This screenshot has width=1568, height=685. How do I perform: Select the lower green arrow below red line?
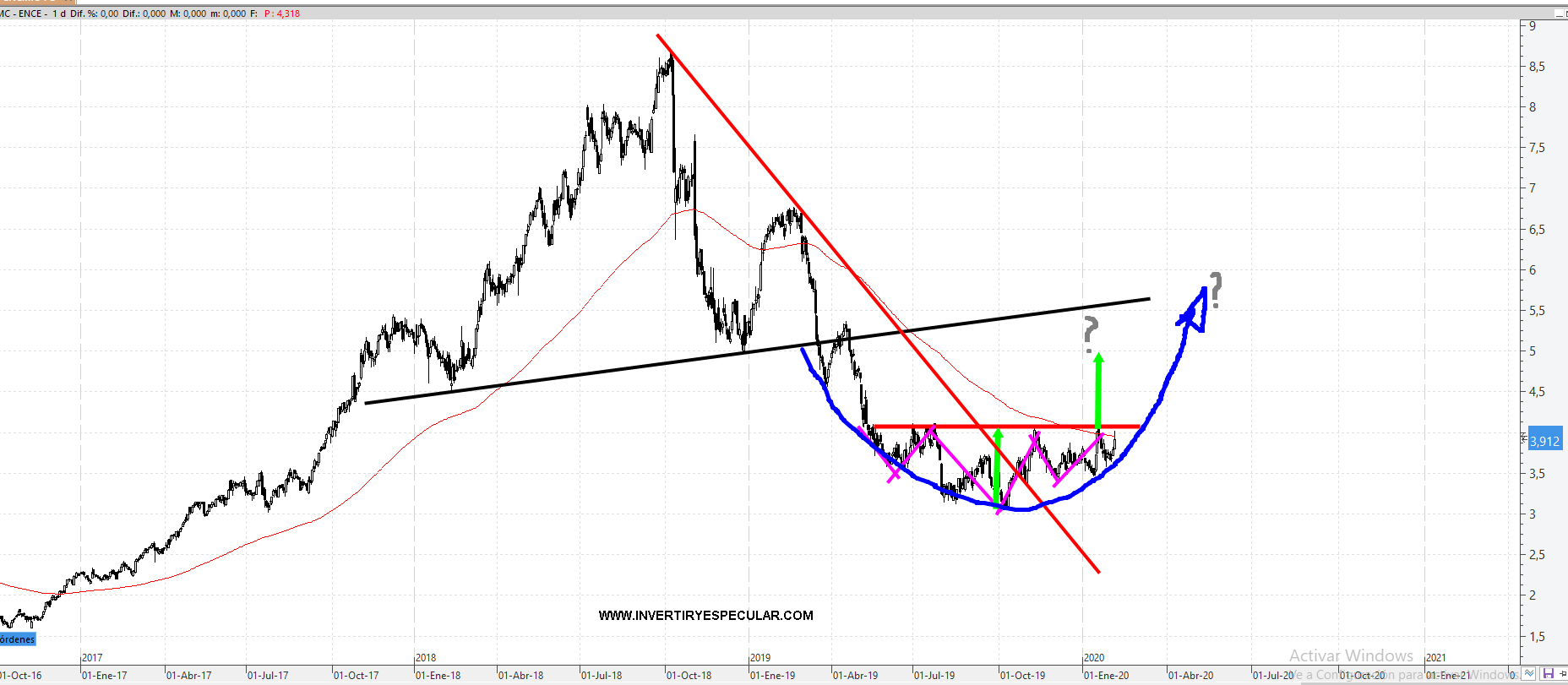[997, 466]
